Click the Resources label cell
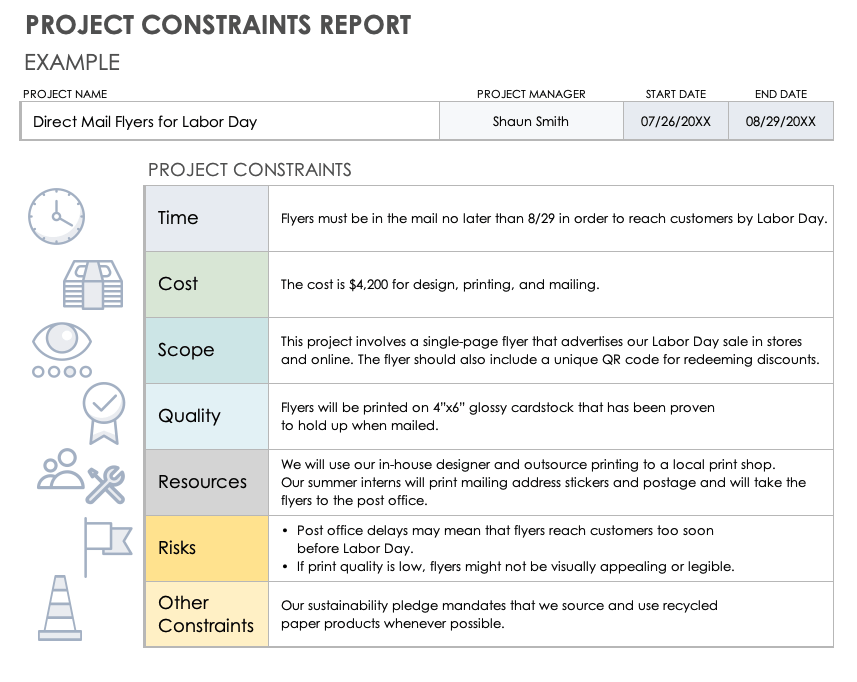 207,482
